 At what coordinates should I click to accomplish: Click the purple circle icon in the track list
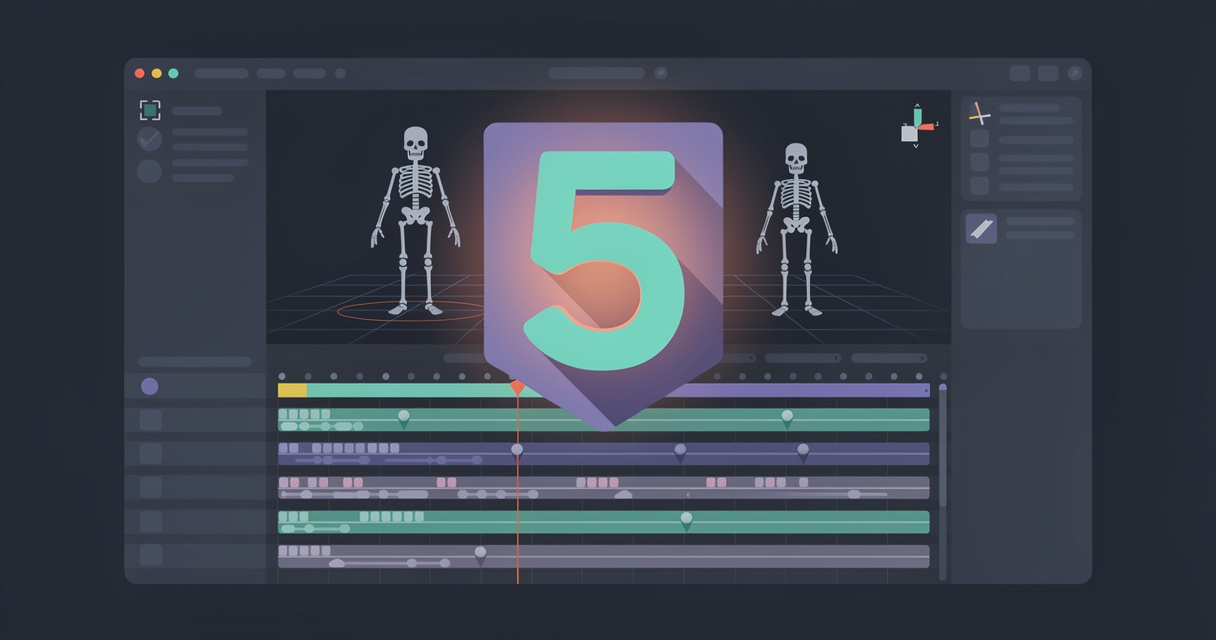(150, 386)
